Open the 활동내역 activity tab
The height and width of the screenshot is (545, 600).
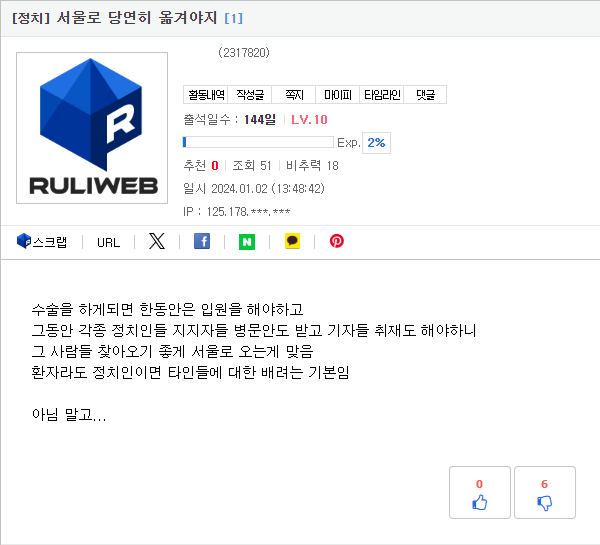pyautogui.click(x=206, y=95)
